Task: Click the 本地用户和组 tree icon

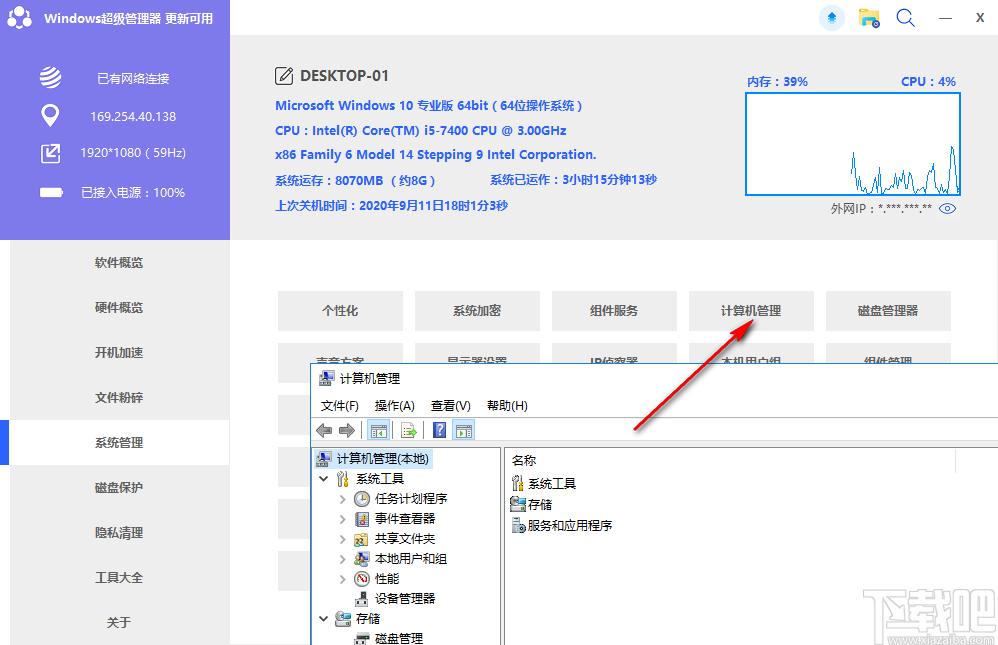Action: (362, 558)
